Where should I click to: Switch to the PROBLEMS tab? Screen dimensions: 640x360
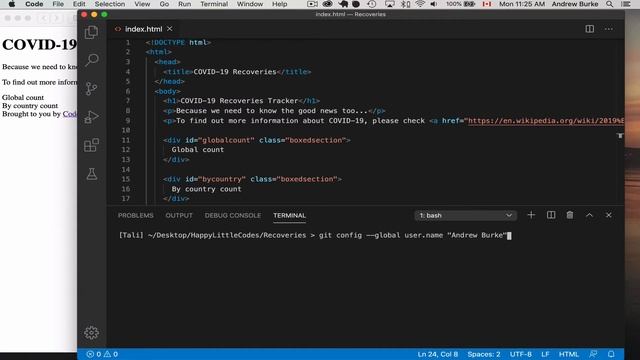(136, 216)
